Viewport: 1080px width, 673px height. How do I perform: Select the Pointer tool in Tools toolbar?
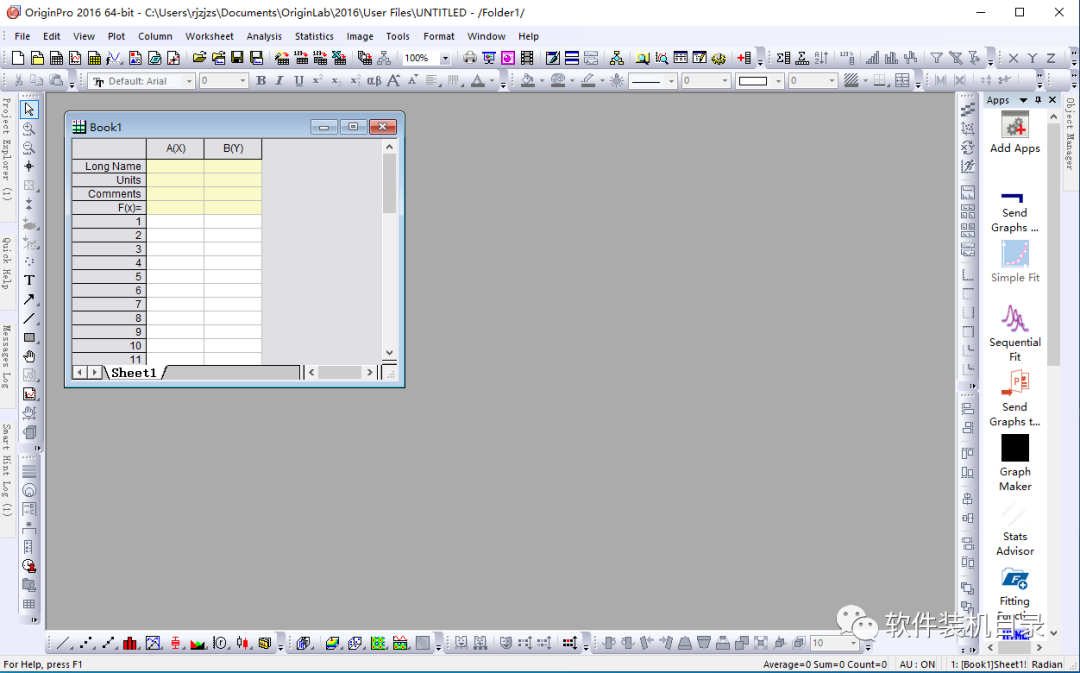pos(29,110)
